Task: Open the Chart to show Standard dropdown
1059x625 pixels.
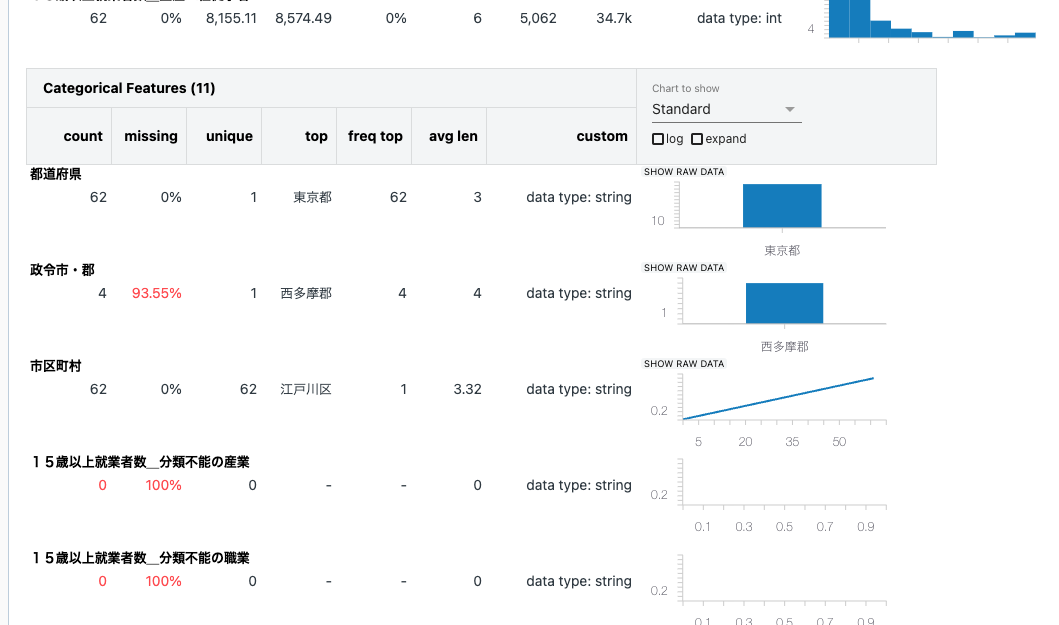Action: [726, 109]
